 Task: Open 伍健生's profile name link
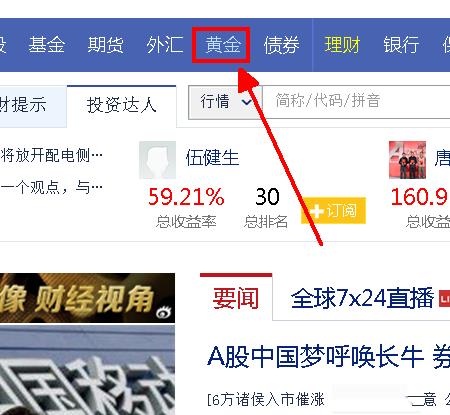point(212,158)
